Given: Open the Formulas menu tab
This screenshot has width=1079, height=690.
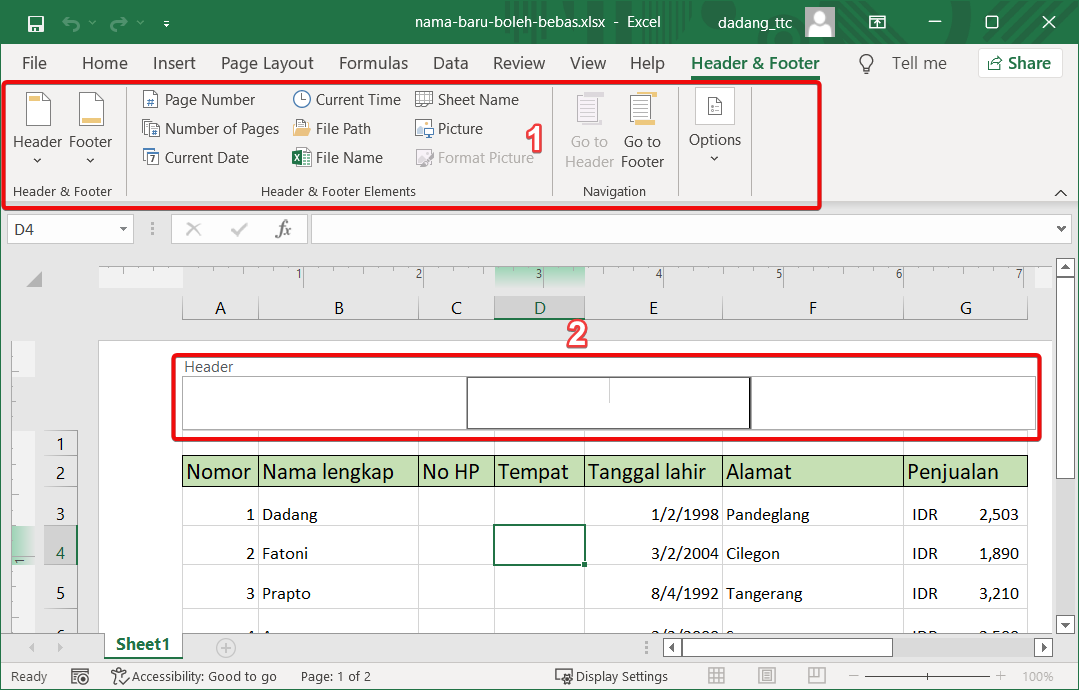Looking at the screenshot, I should (x=373, y=63).
